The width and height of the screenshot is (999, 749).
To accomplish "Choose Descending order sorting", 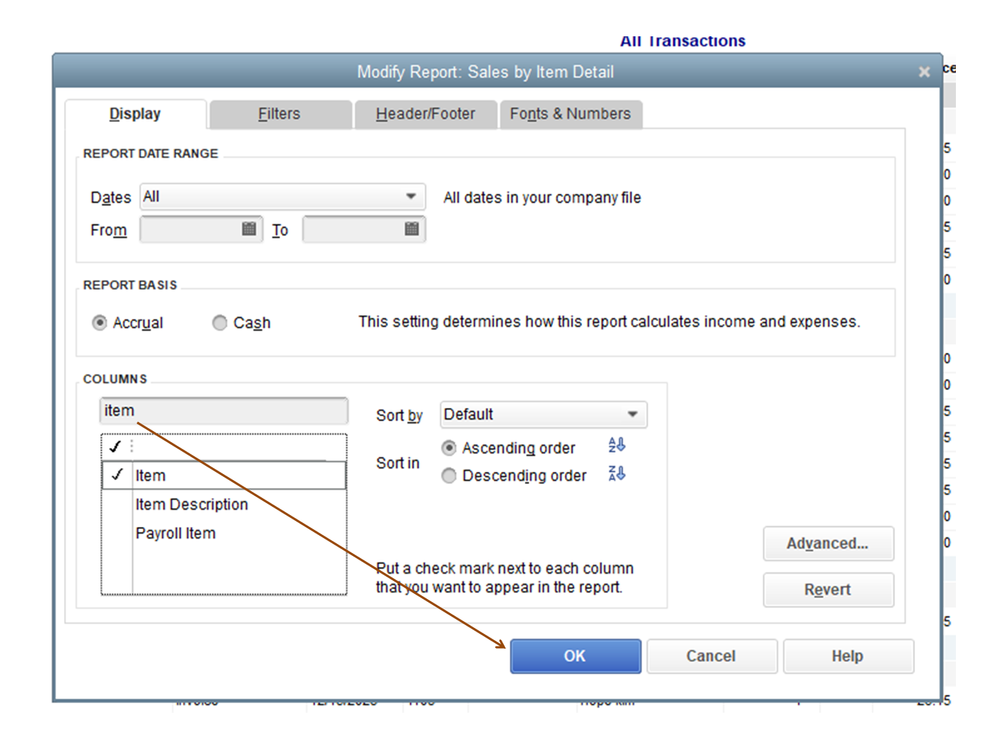I will (449, 476).
